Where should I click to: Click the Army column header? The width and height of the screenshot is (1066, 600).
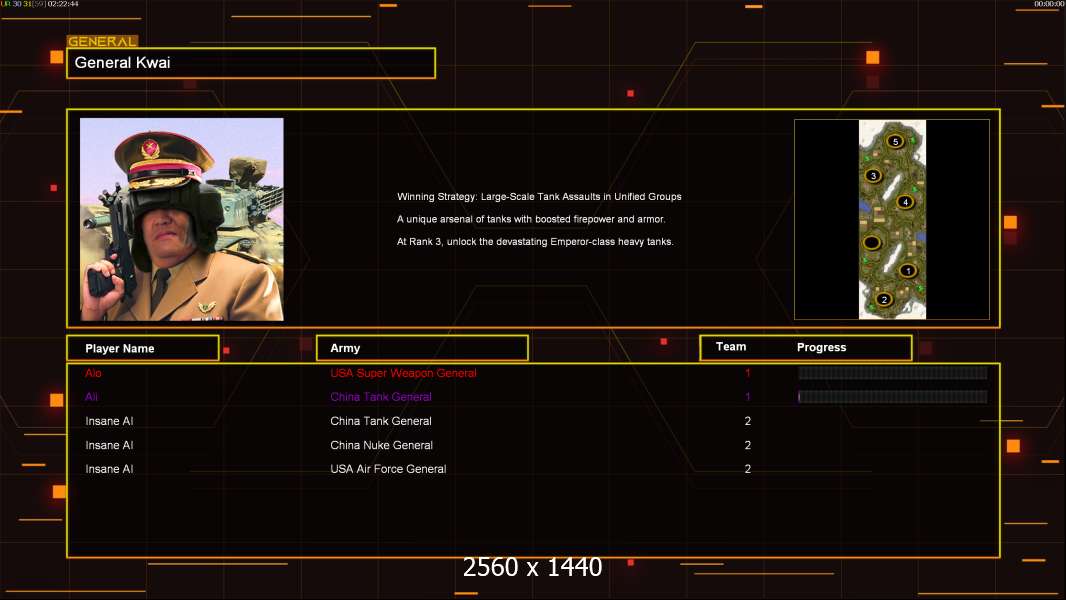click(x=422, y=348)
